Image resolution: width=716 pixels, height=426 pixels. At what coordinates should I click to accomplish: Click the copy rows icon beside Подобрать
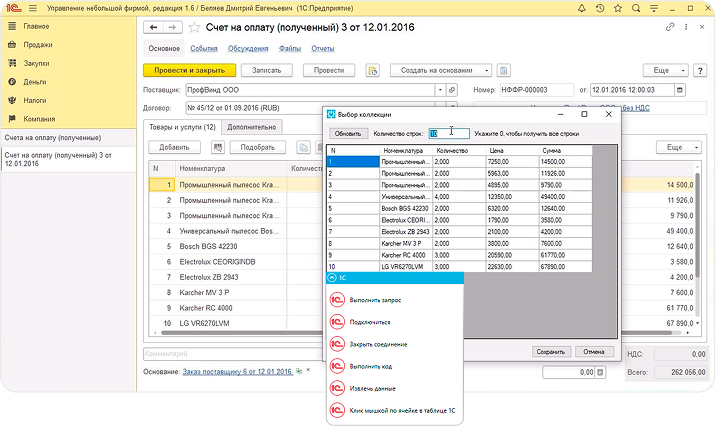coord(303,147)
